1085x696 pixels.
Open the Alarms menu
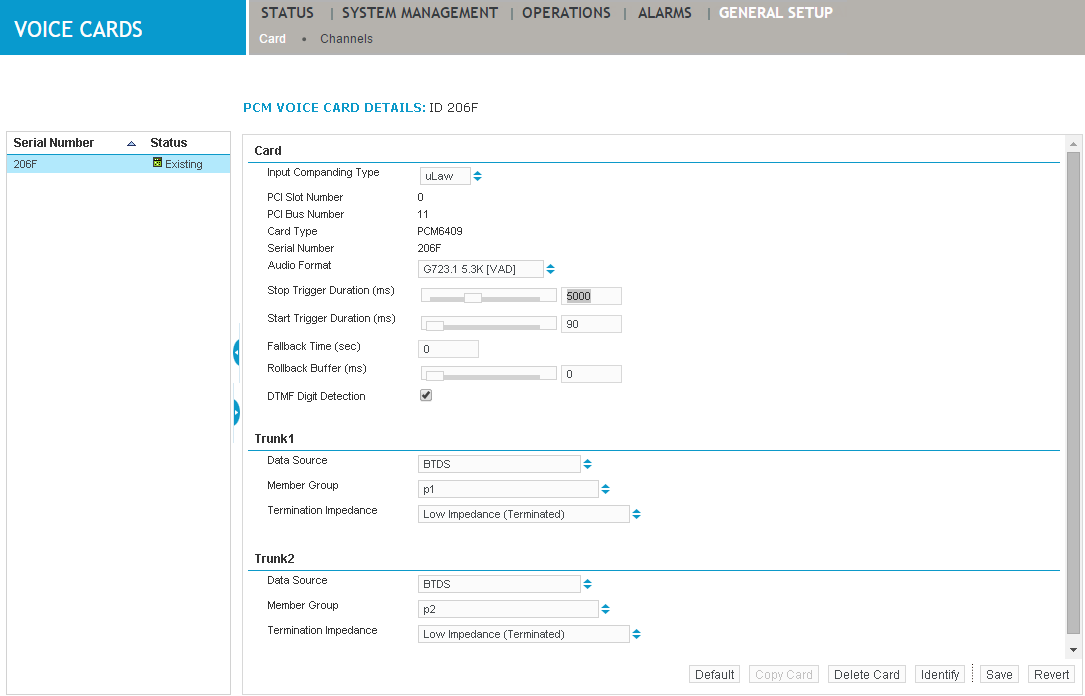pyautogui.click(x=664, y=13)
